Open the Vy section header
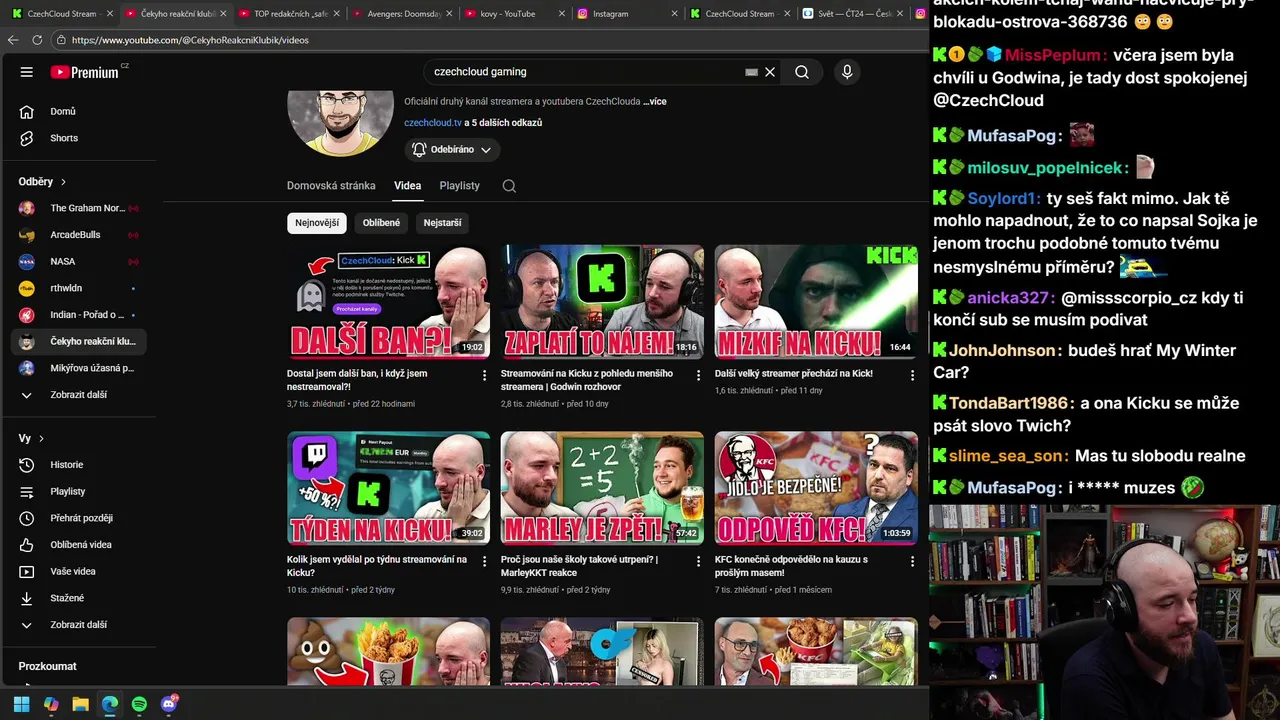1280x720 pixels. (x=31, y=438)
